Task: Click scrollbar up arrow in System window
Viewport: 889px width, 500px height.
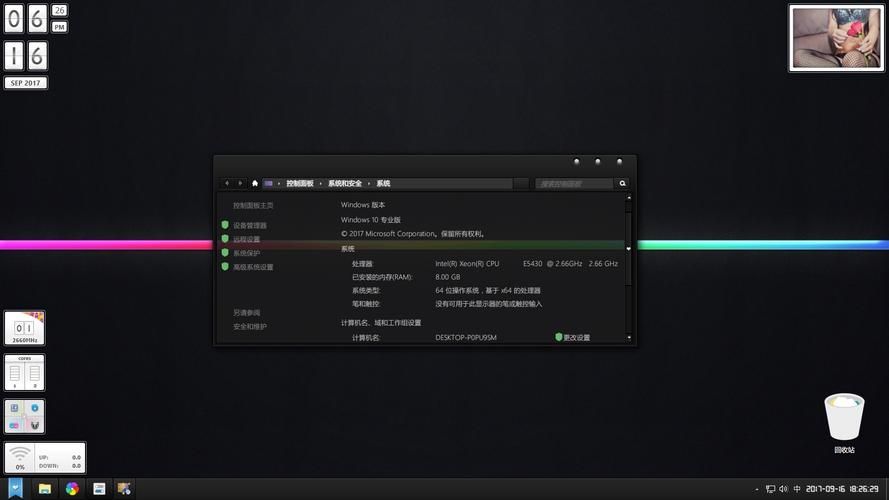Action: (x=628, y=198)
